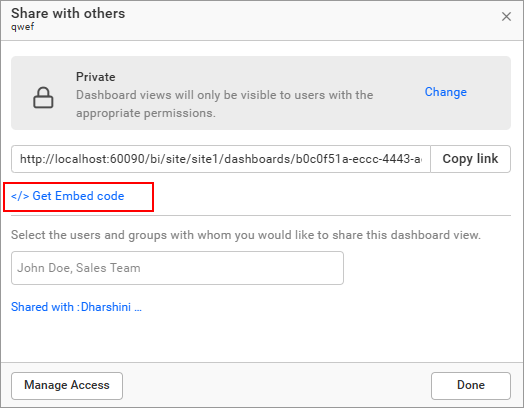Open the Get Embed code link

click(68, 196)
